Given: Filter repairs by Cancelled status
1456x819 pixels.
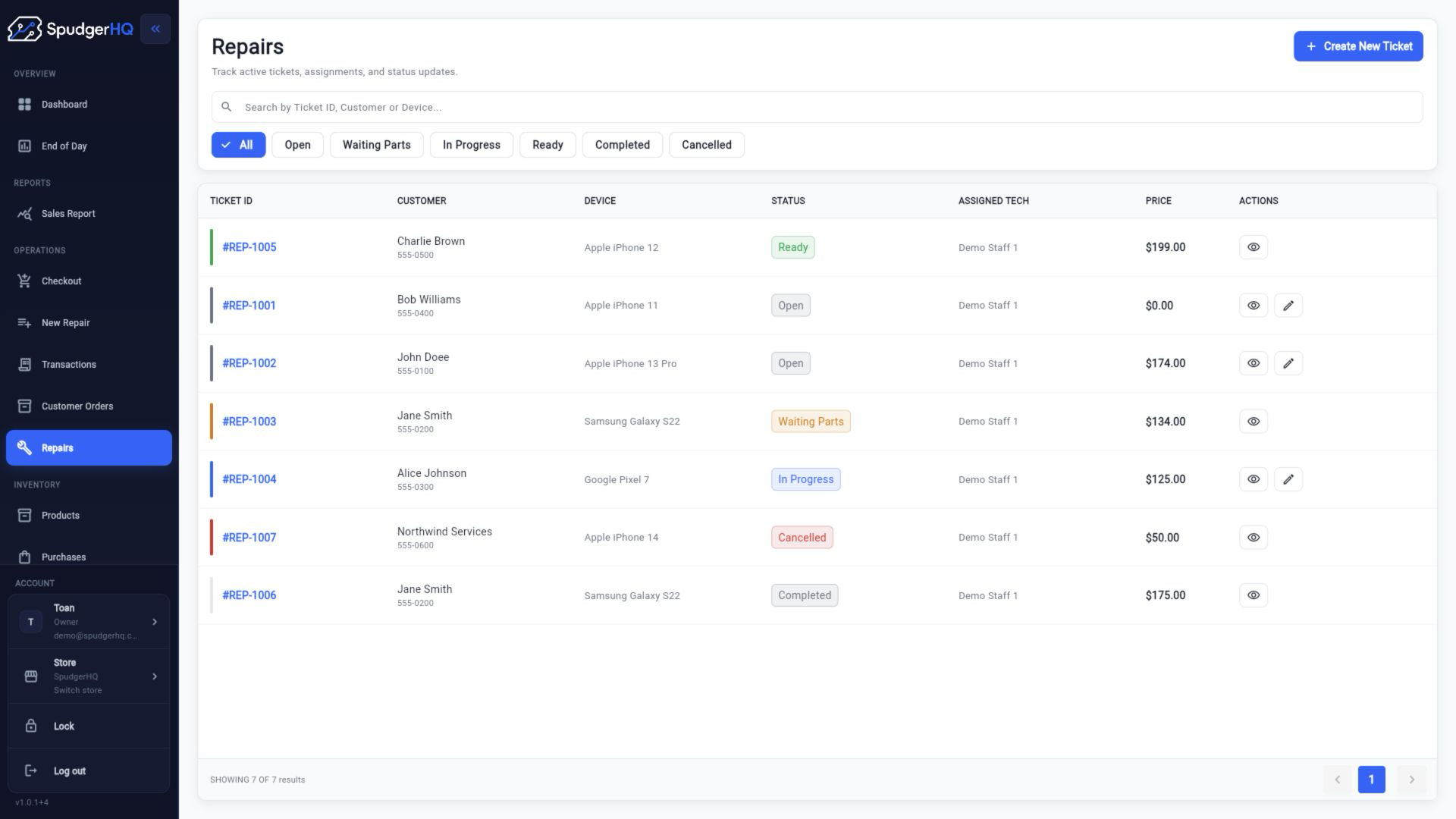Looking at the screenshot, I should [x=706, y=145].
